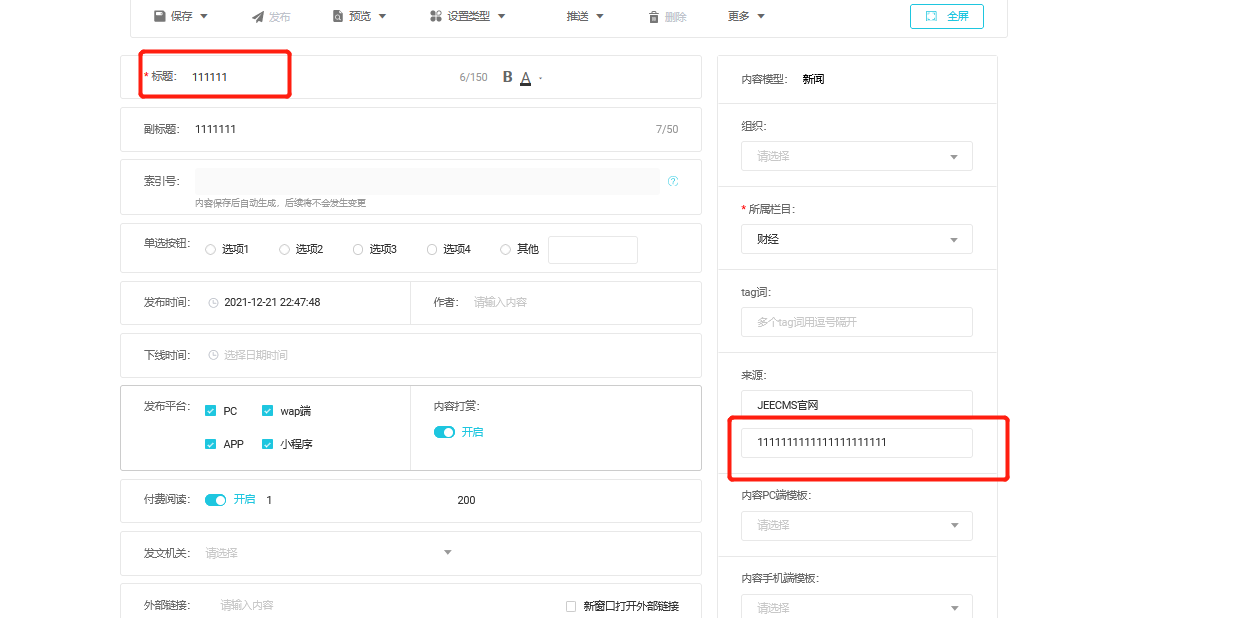Click the fullscreen icon button

(946, 16)
